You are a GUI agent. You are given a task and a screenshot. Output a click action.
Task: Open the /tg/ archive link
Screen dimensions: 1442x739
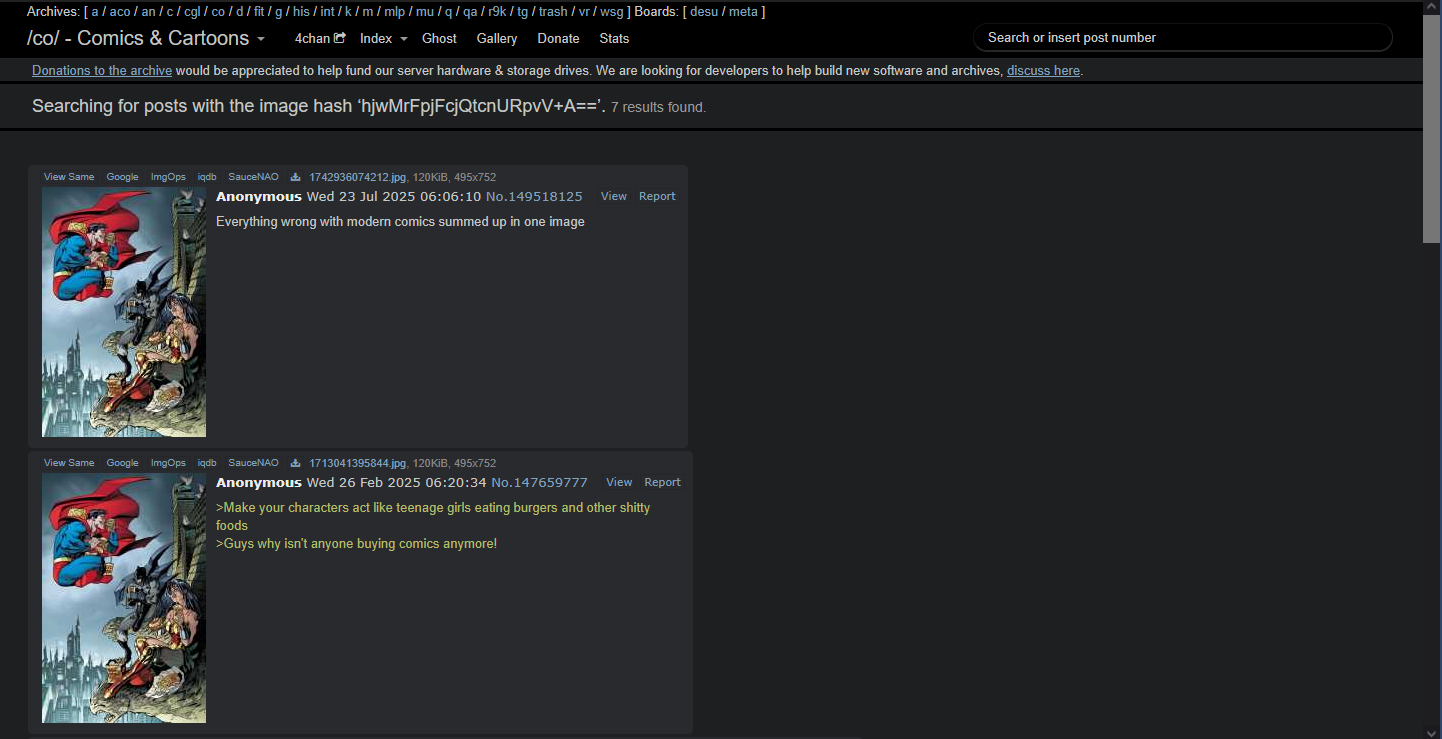(x=522, y=12)
